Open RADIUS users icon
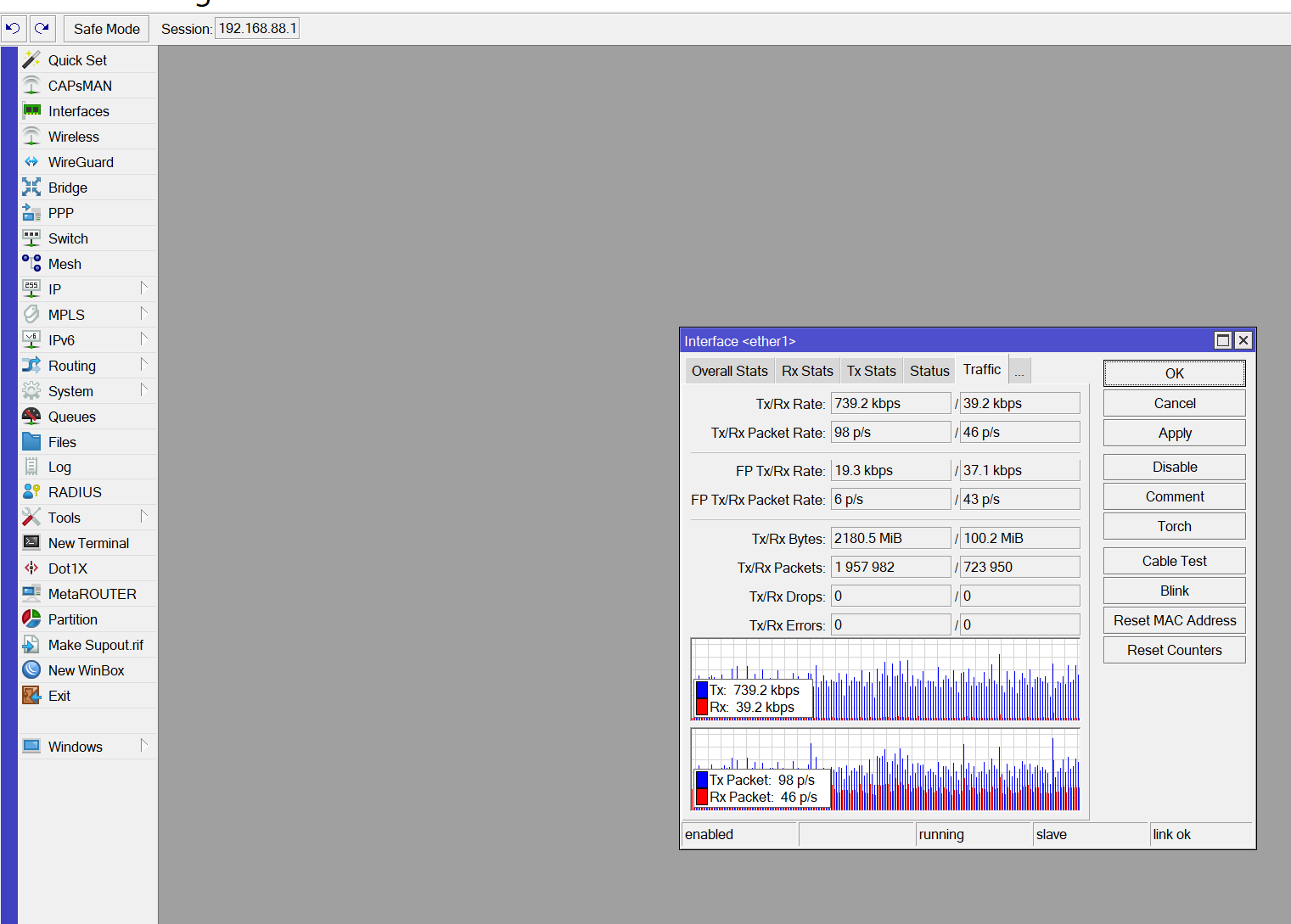The image size is (1291, 924). coord(31,492)
